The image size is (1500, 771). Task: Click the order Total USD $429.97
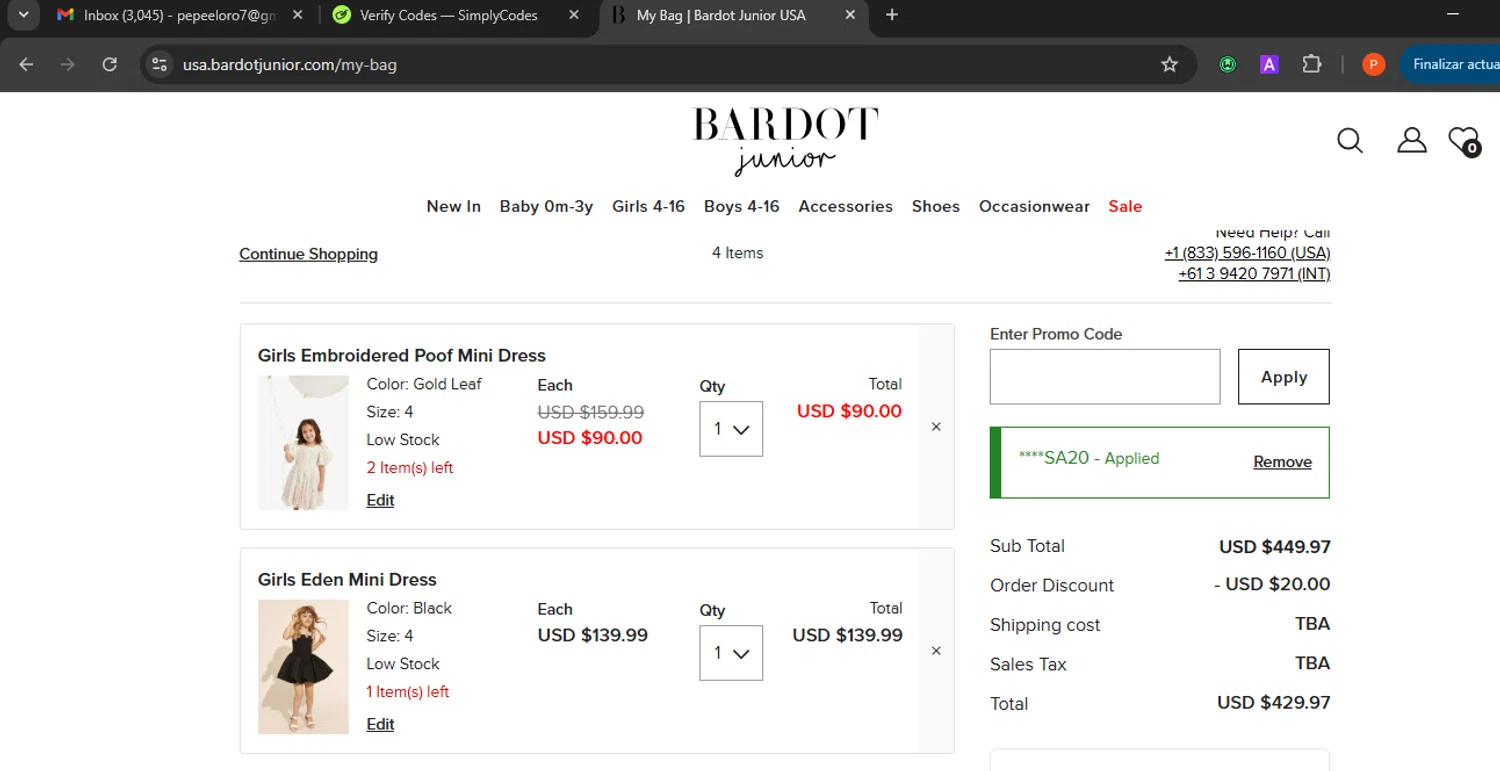pos(1273,703)
